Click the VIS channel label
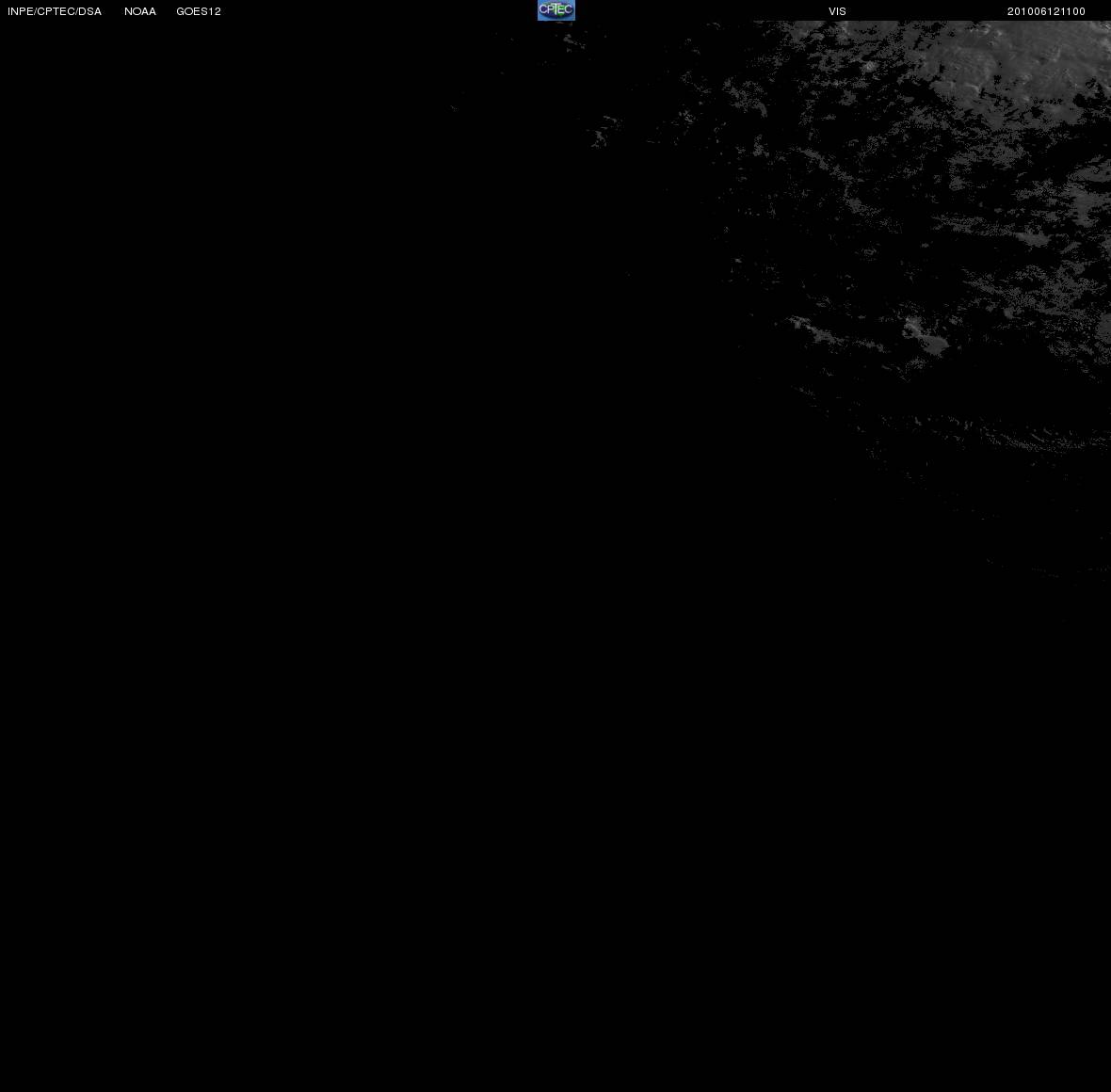 (x=838, y=11)
